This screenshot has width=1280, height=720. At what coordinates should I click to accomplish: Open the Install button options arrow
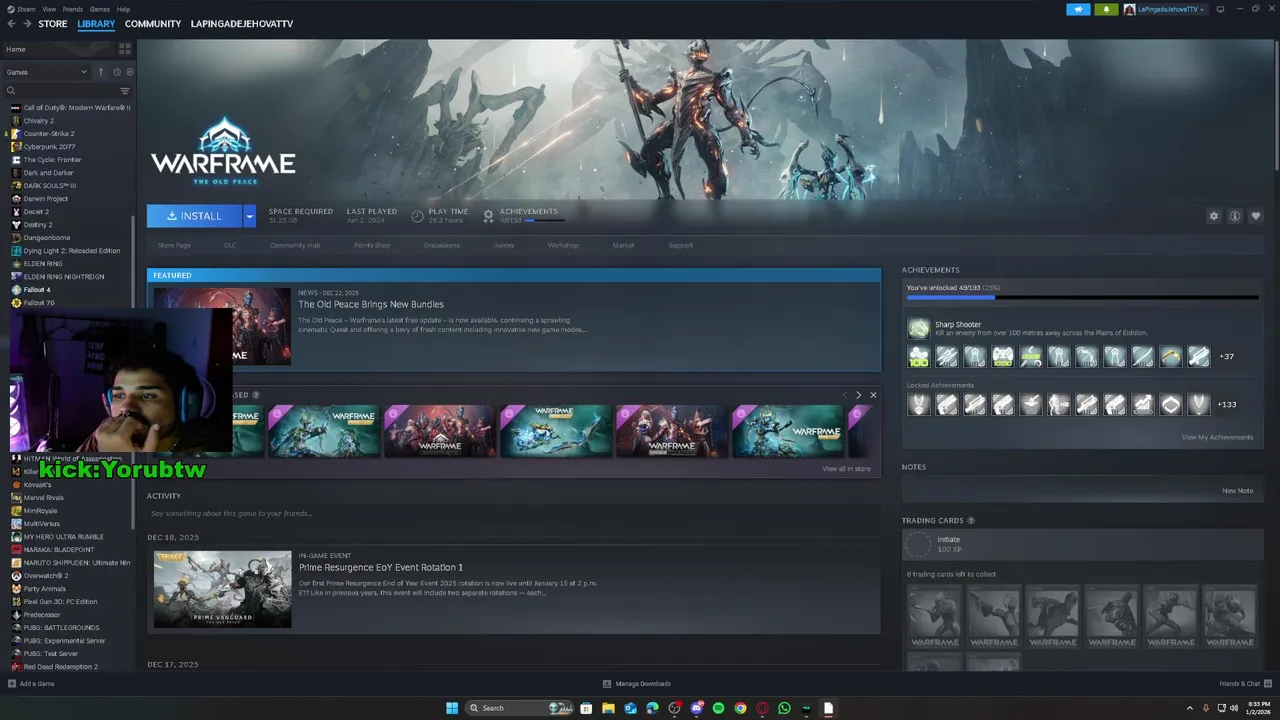pos(249,216)
